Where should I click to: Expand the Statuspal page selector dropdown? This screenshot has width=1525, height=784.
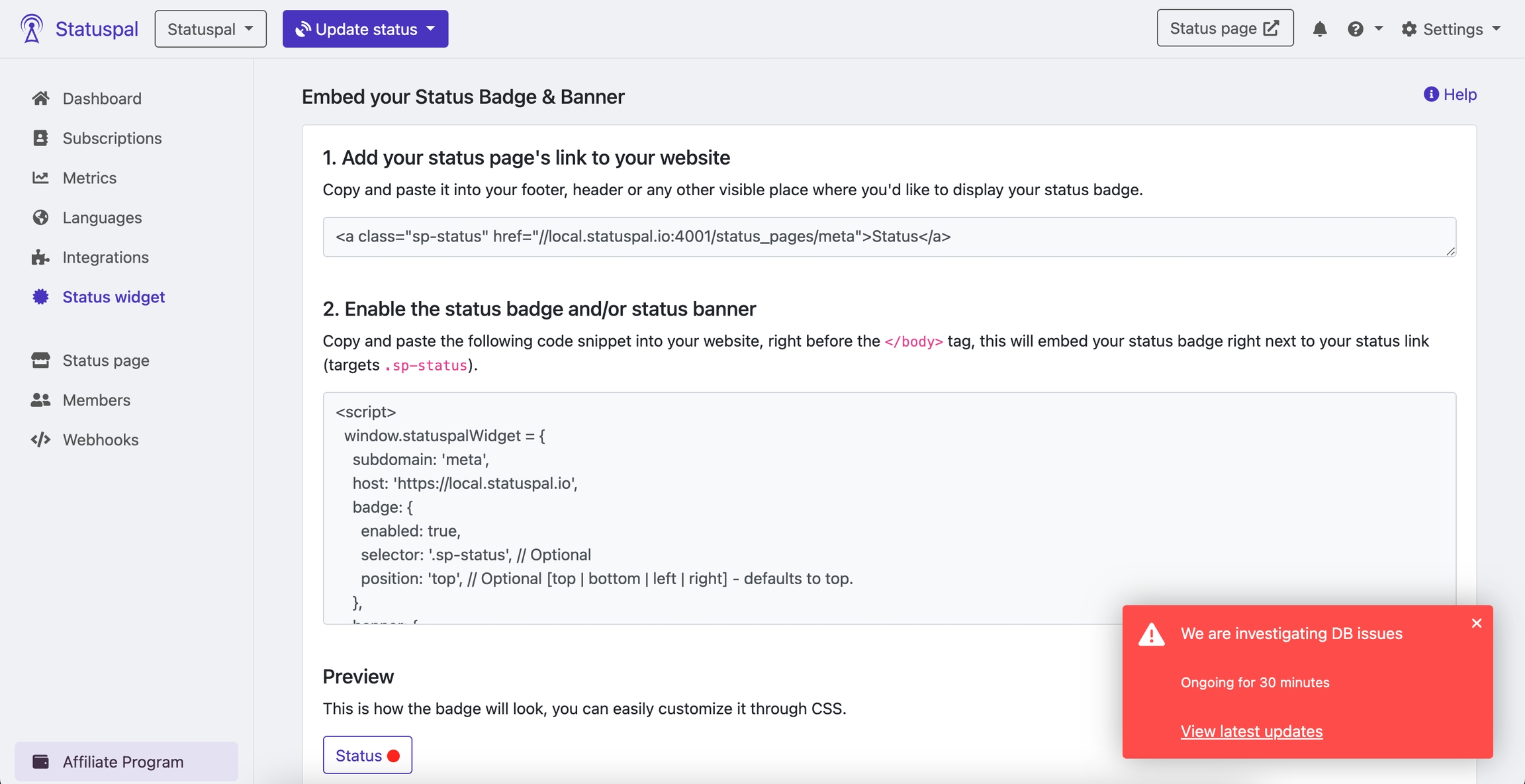click(210, 29)
